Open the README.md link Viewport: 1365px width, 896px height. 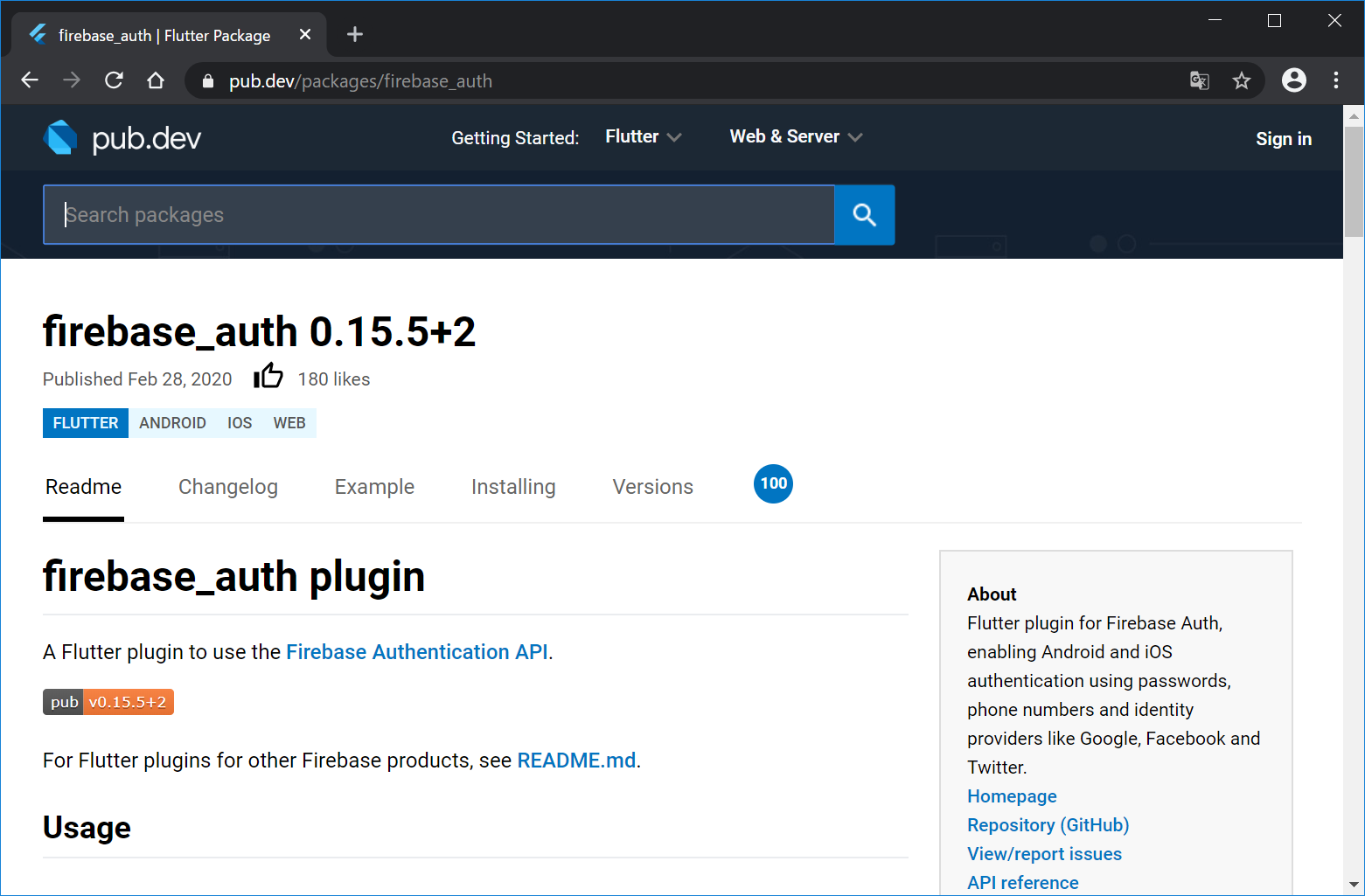tap(576, 761)
